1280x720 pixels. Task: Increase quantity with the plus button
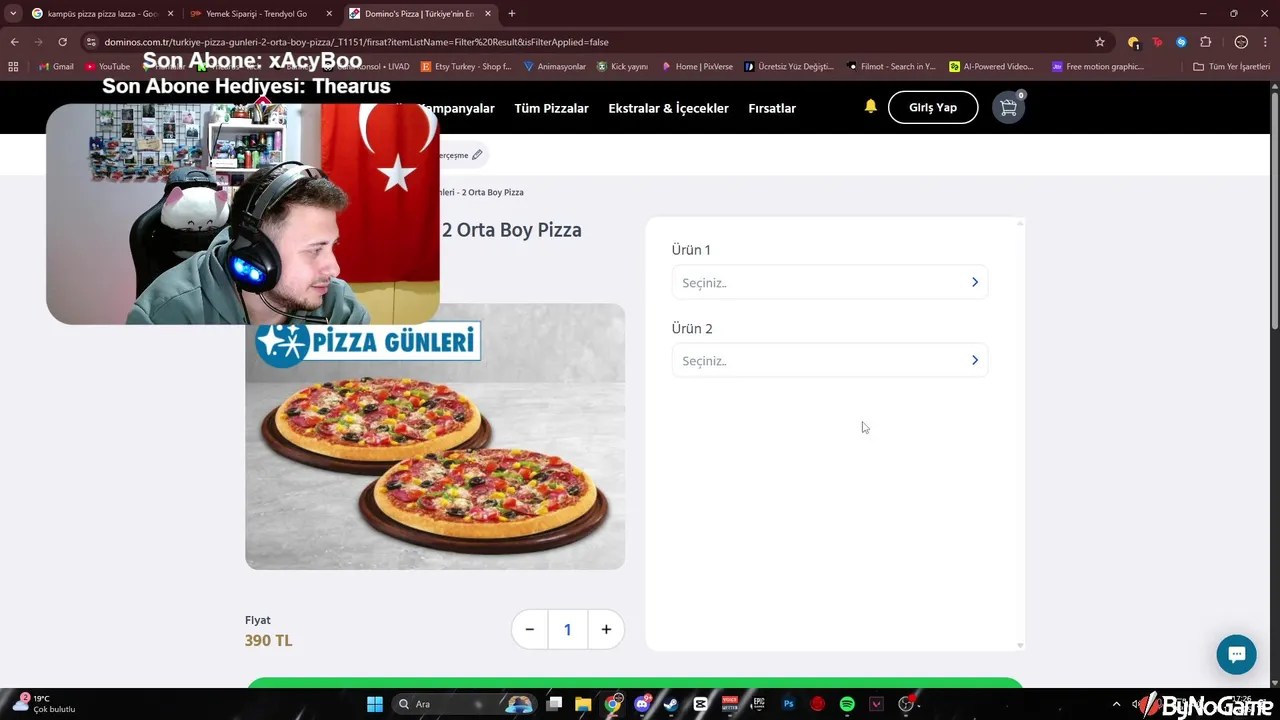click(x=606, y=629)
